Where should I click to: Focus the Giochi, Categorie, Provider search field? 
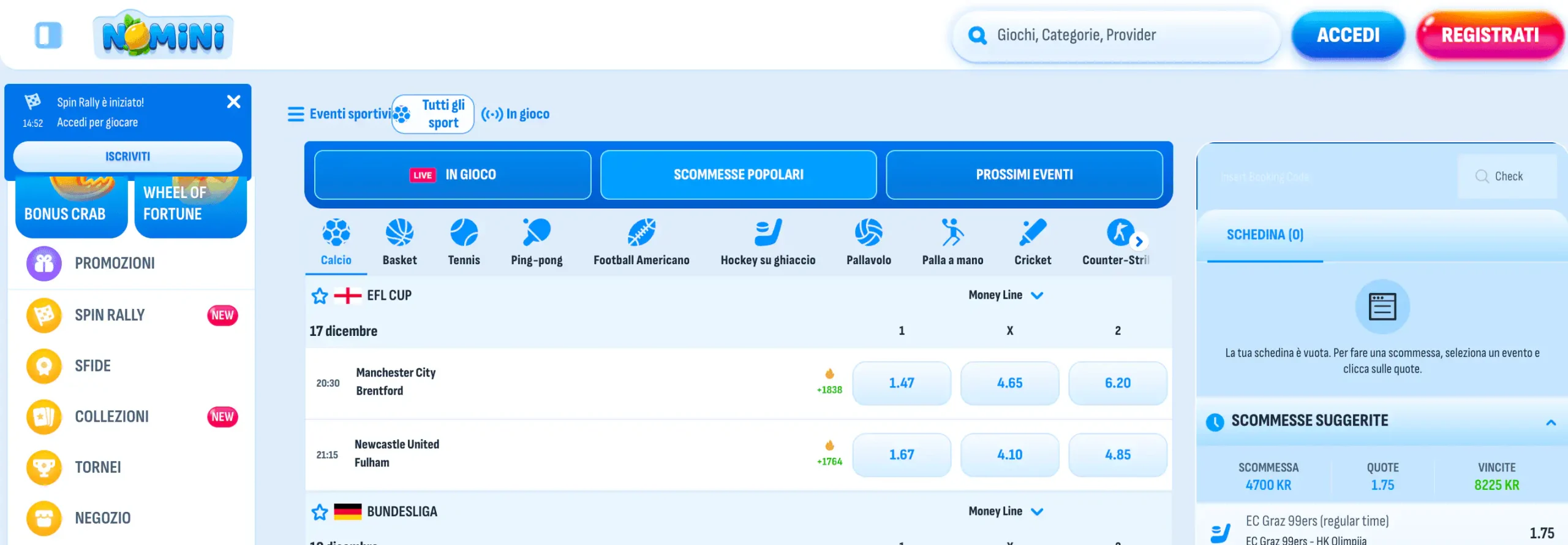click(1116, 36)
